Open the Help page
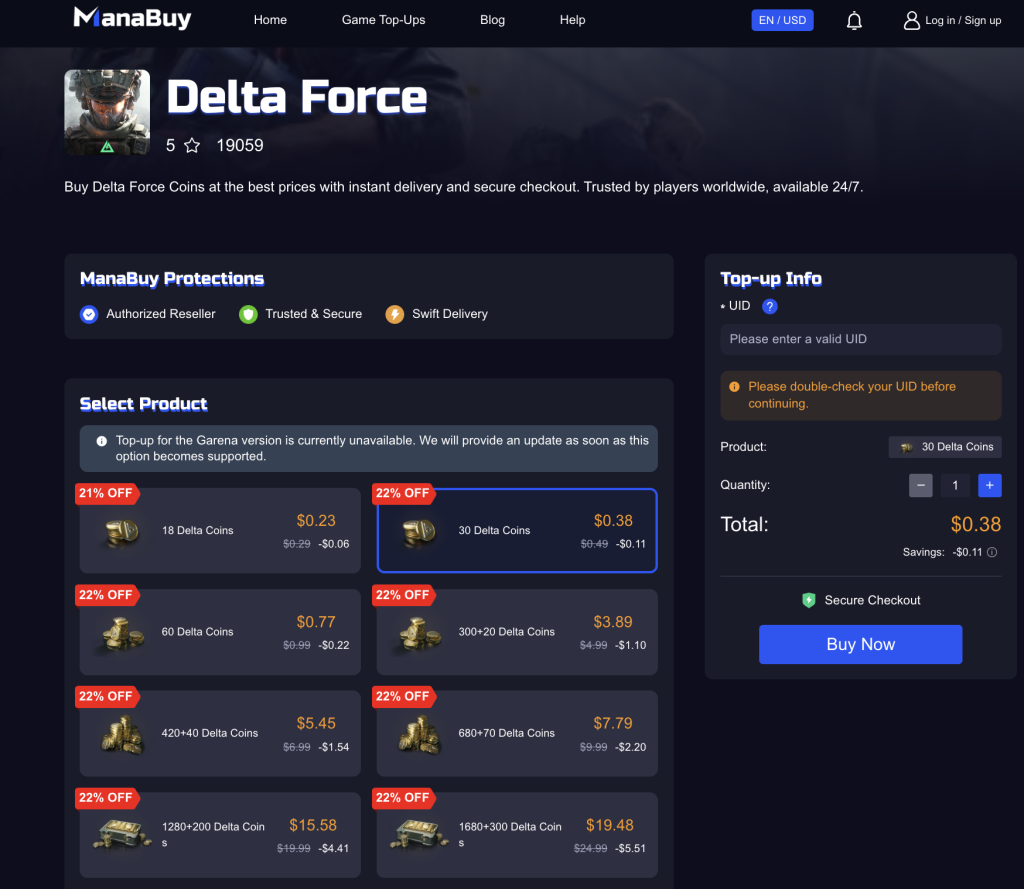The width and height of the screenshot is (1024, 889). (x=572, y=20)
